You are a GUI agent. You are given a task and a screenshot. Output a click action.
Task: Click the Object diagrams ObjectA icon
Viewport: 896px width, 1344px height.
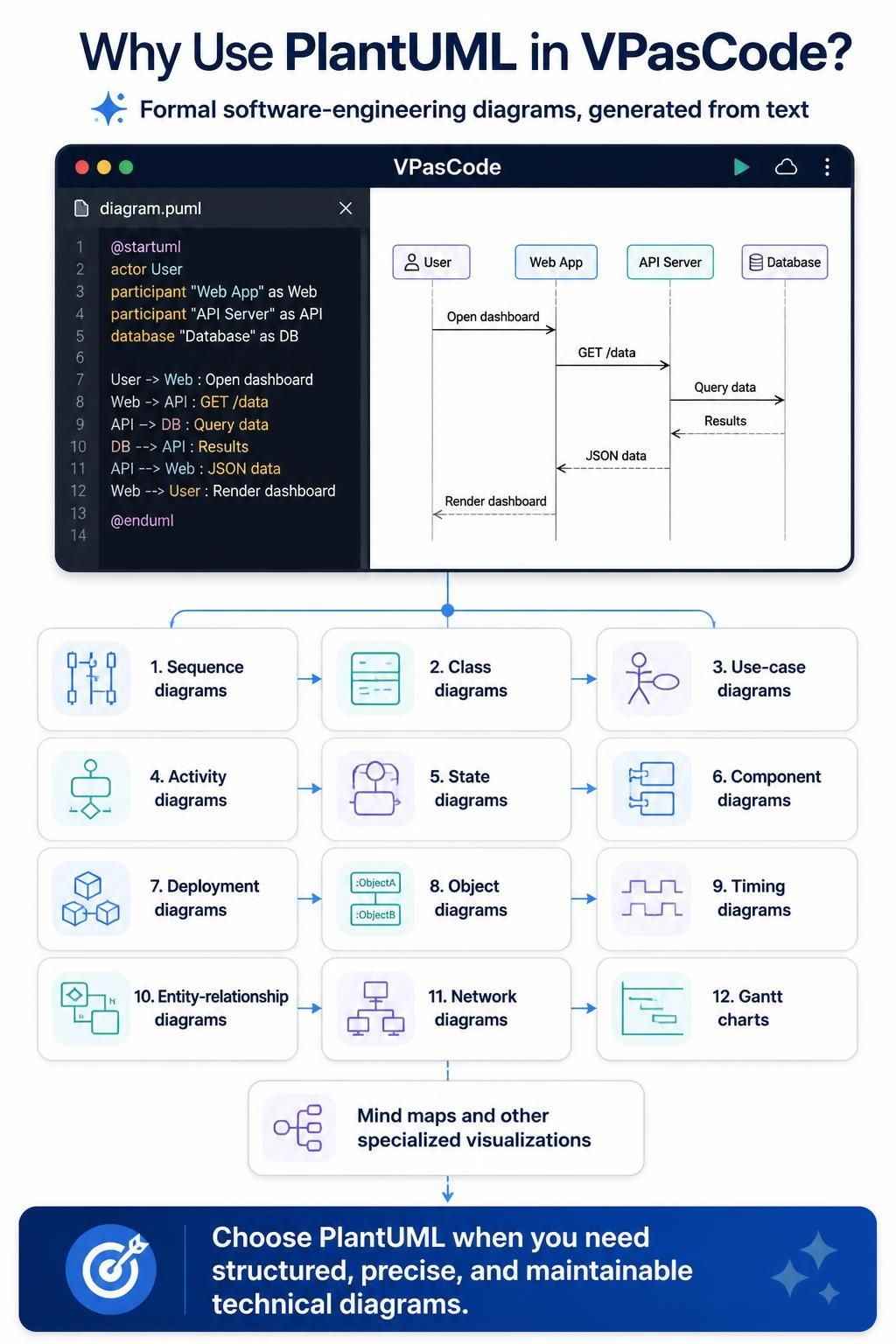coord(375,899)
